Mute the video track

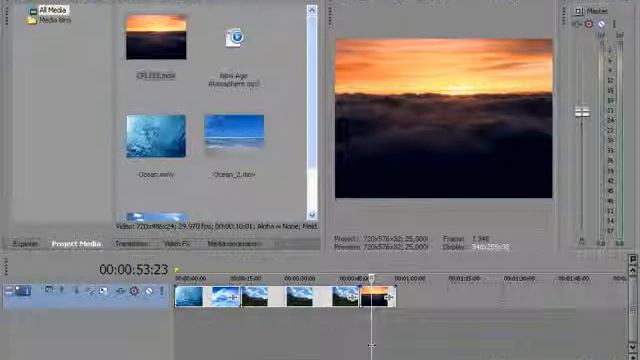pyautogui.click(x=149, y=291)
